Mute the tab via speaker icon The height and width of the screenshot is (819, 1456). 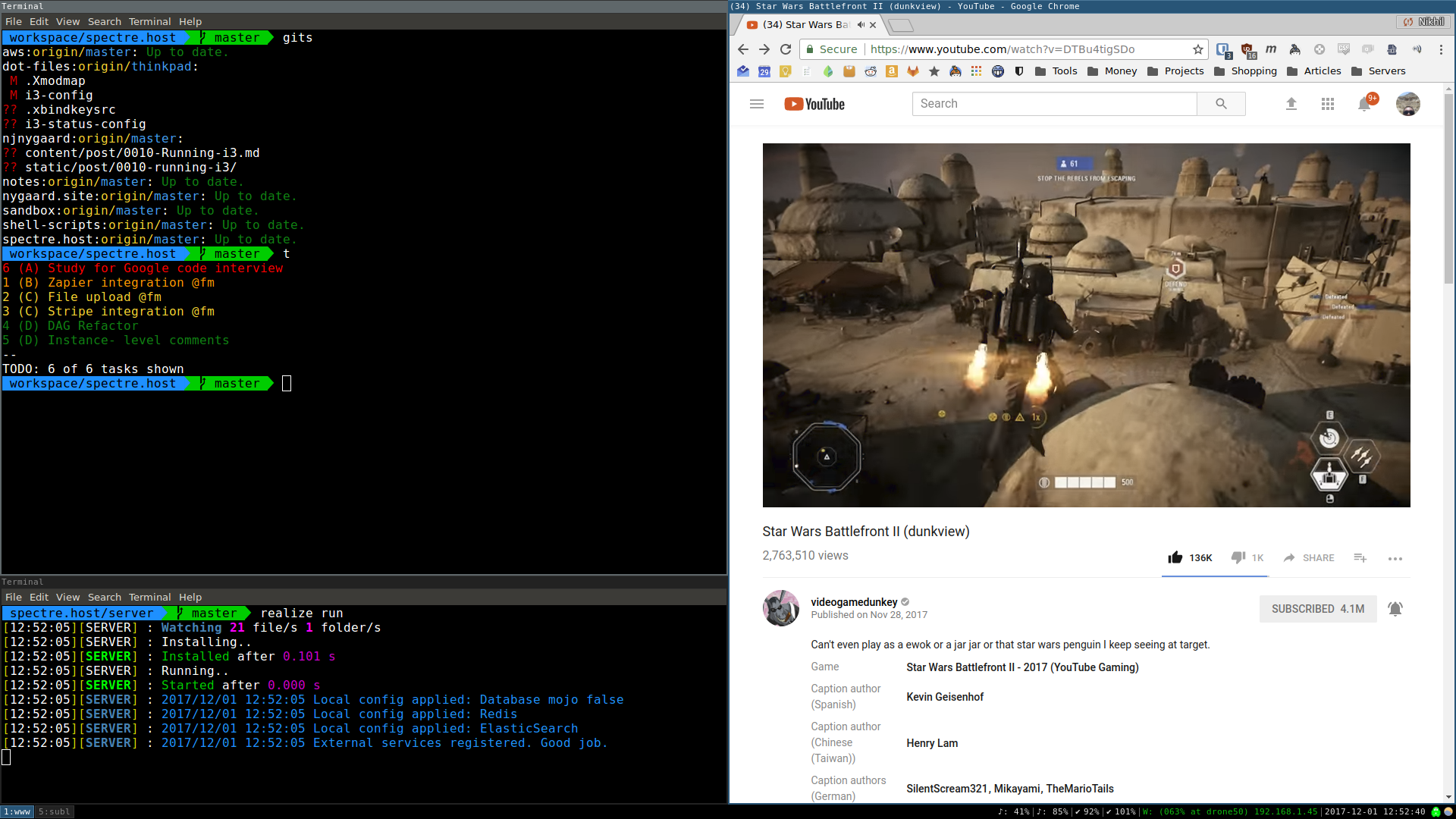[861, 25]
